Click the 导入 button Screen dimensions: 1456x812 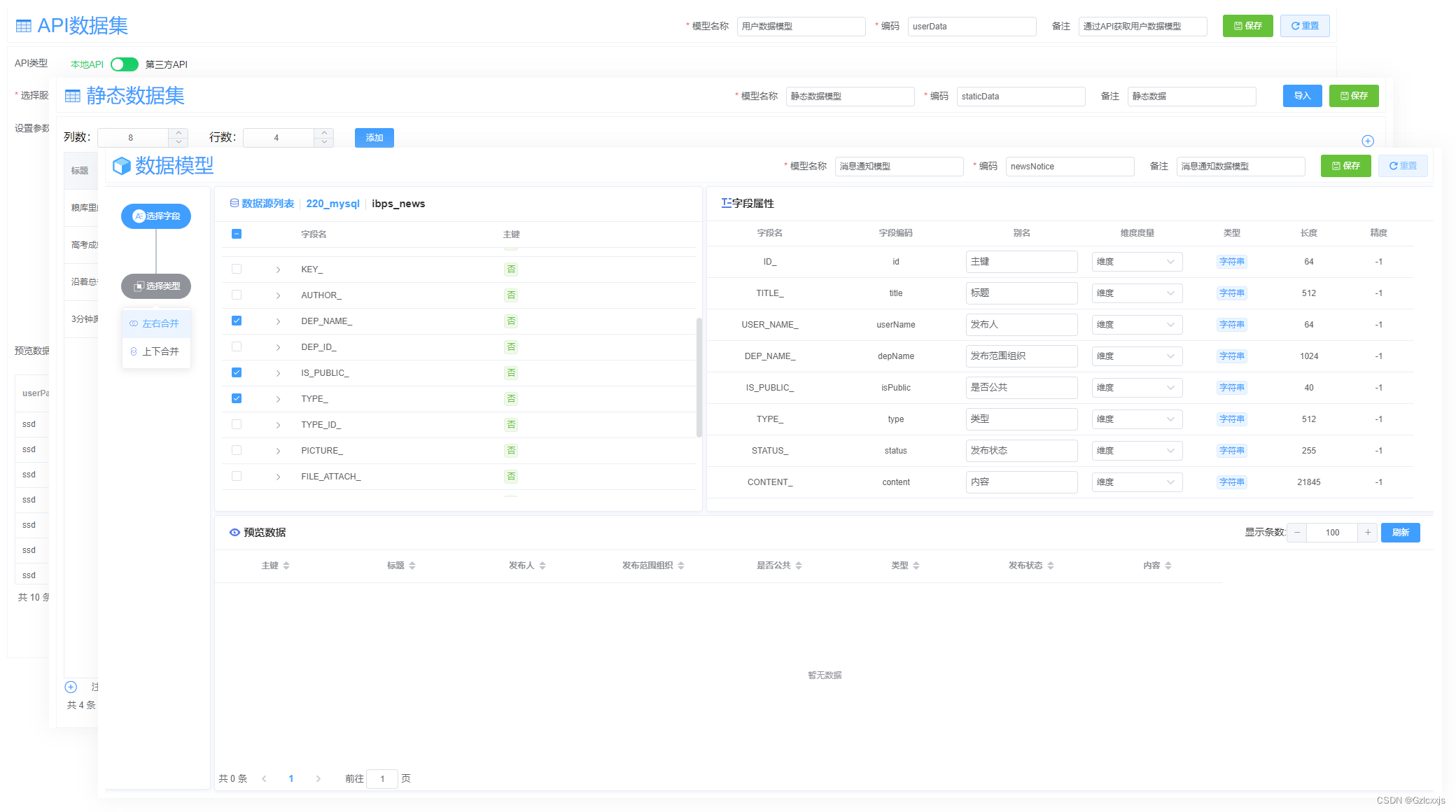pos(1302,96)
